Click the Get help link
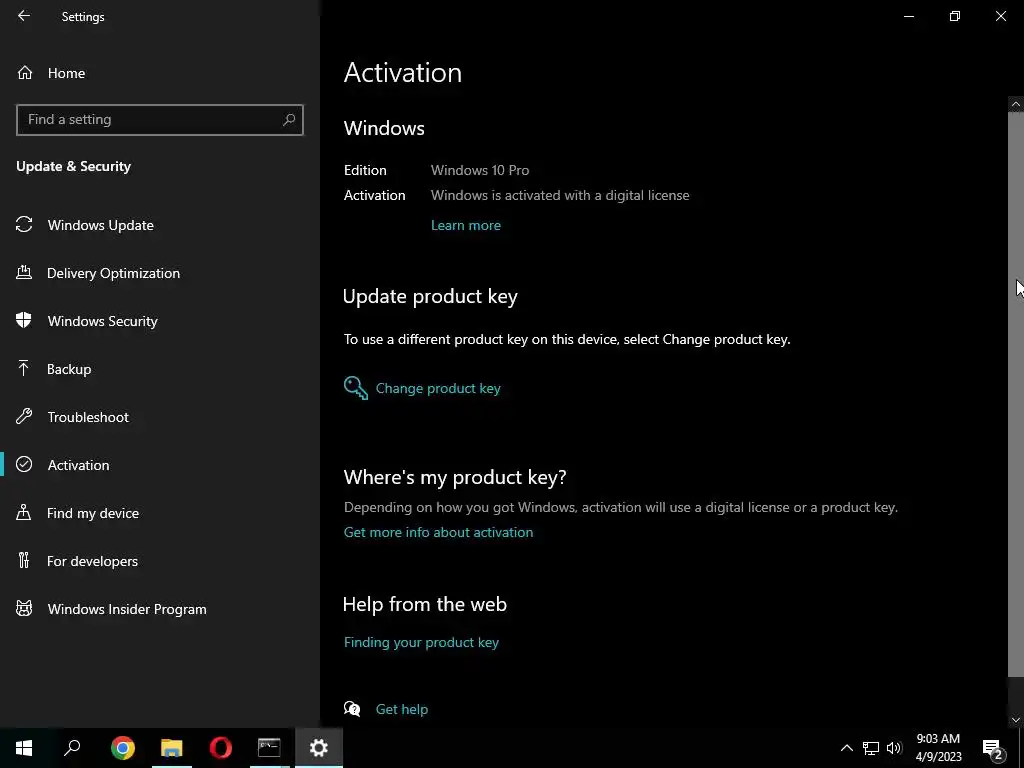The image size is (1024, 768). pyautogui.click(x=402, y=709)
